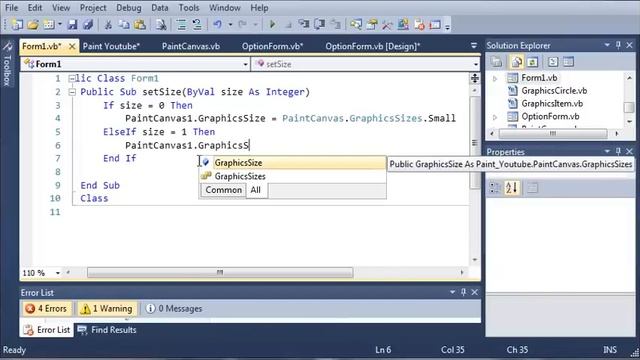This screenshot has width=640, height=360.
Task: Switch IntelliSense to the All tab
Action: [x=256, y=190]
